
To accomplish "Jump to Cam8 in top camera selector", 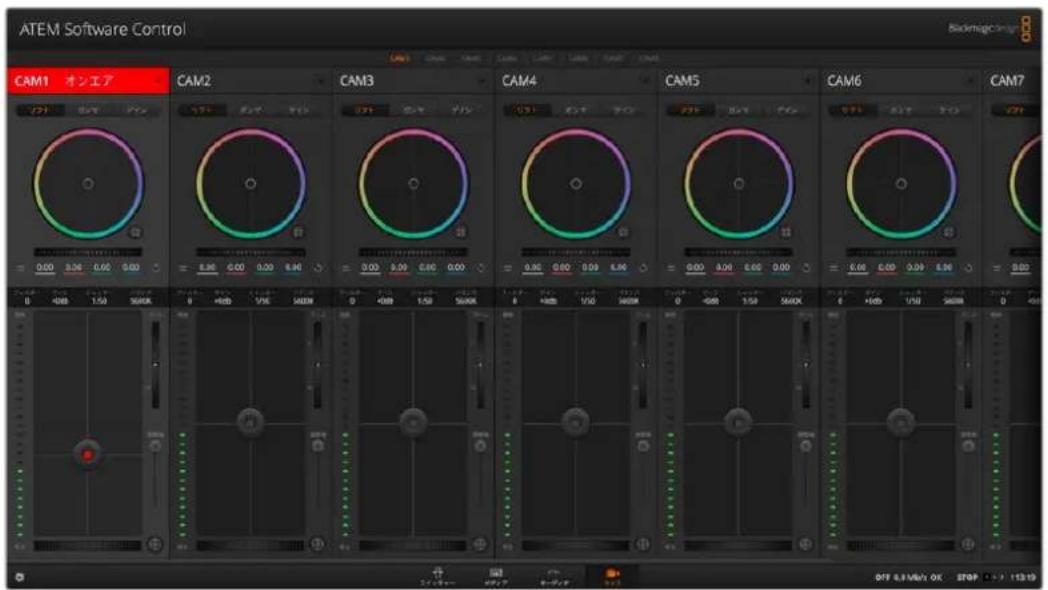I will [648, 58].
